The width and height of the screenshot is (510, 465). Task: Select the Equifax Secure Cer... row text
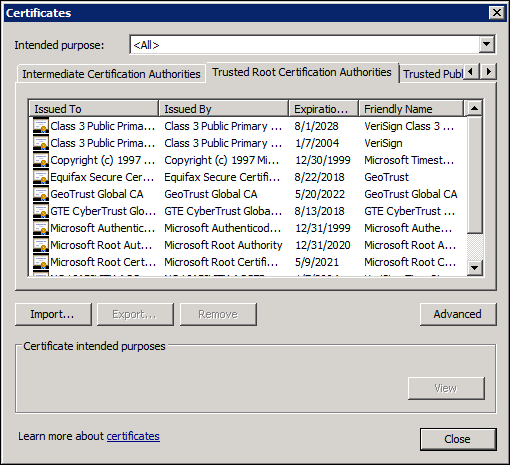coord(102,177)
